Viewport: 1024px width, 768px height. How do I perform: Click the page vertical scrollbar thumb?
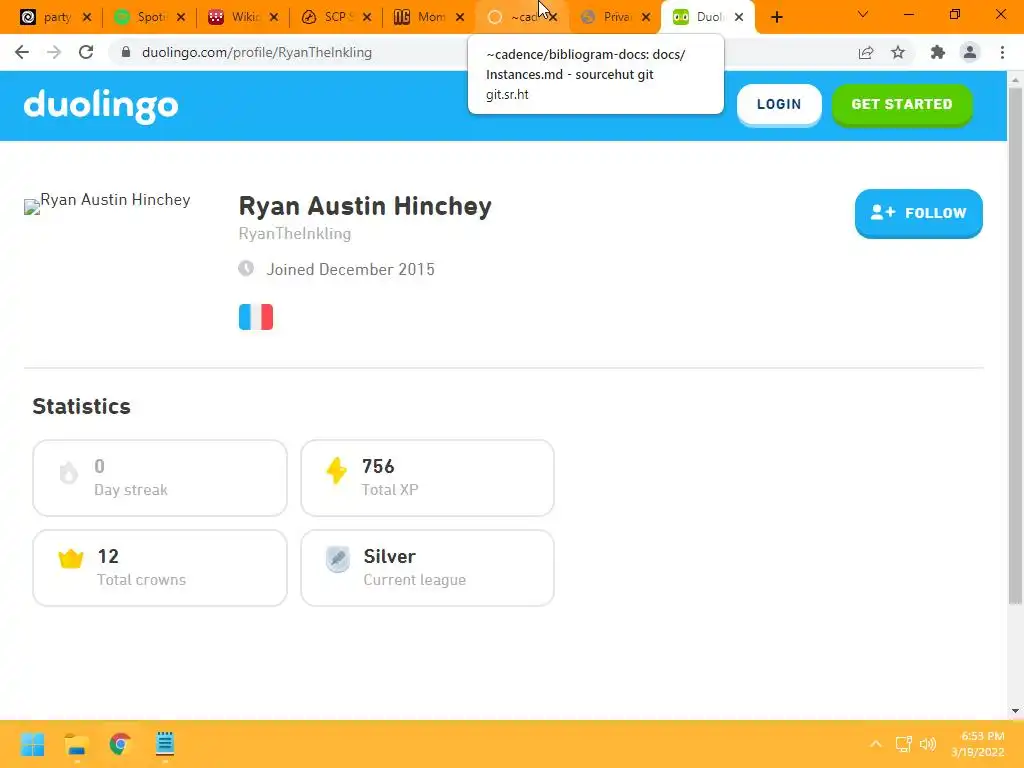click(1015, 346)
